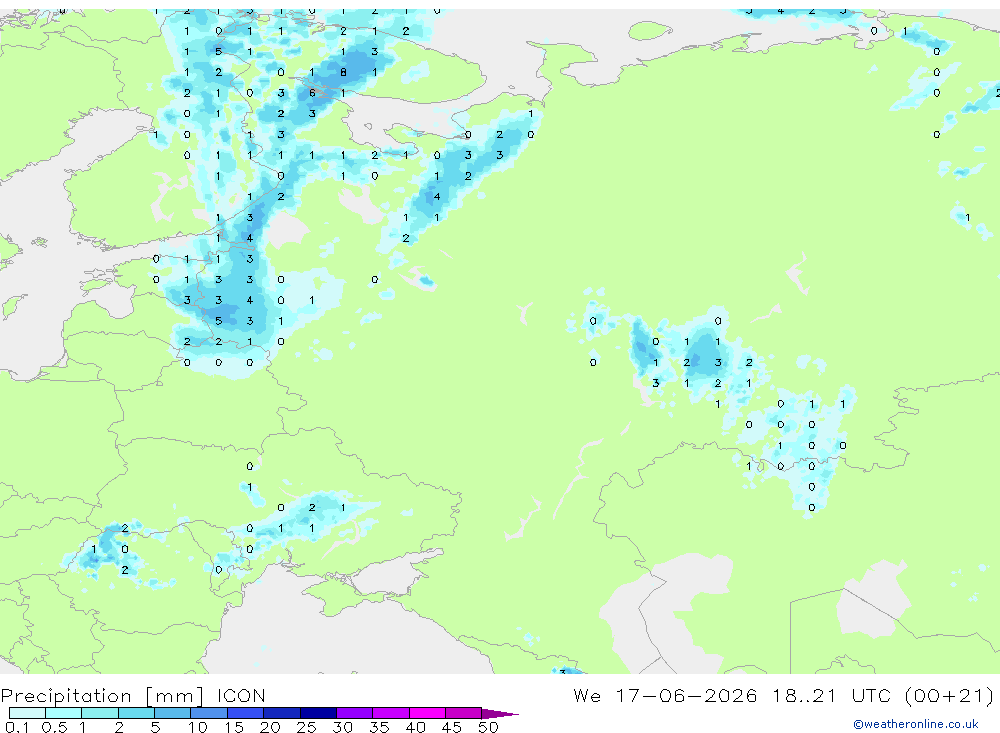Click the legend label "25"
The image size is (1000, 733).
(307, 727)
